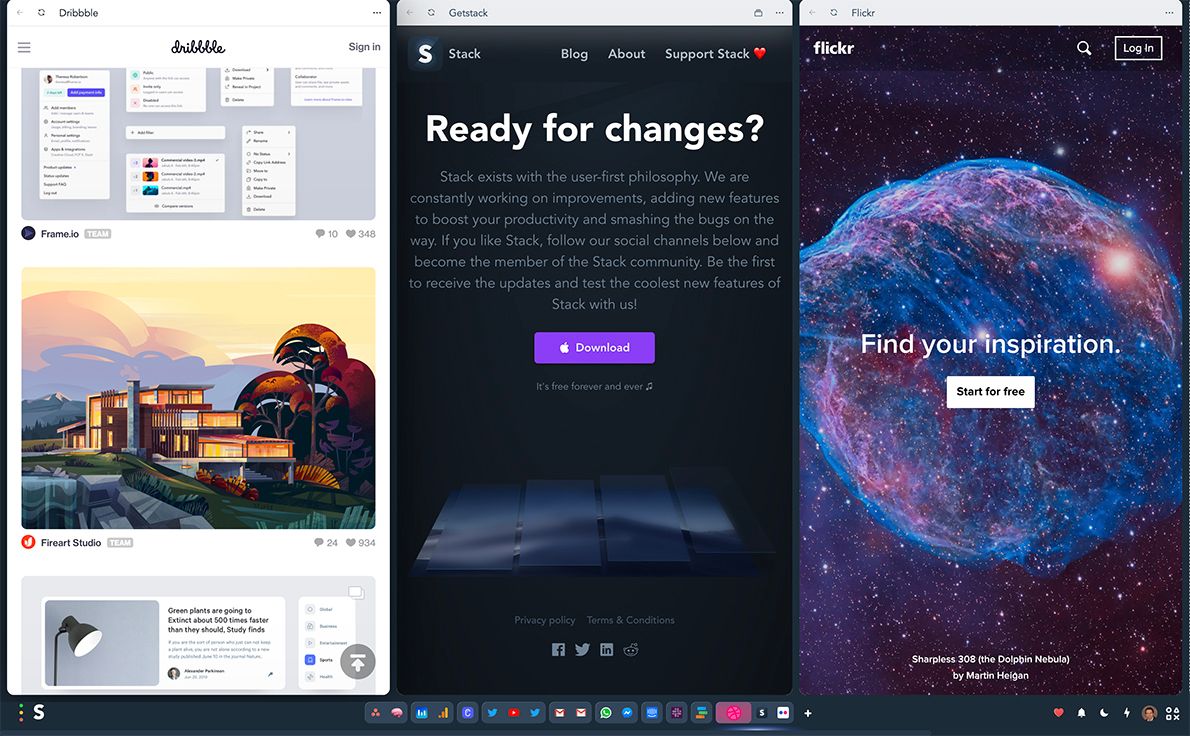
Task: Click the search magnifier on Flickr
Action: (x=1084, y=47)
